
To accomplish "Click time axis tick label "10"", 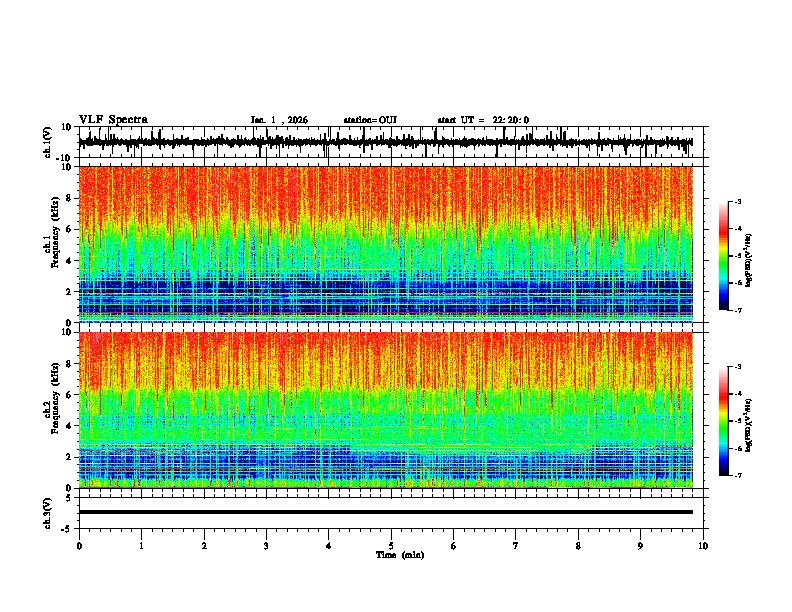I will point(703,546).
